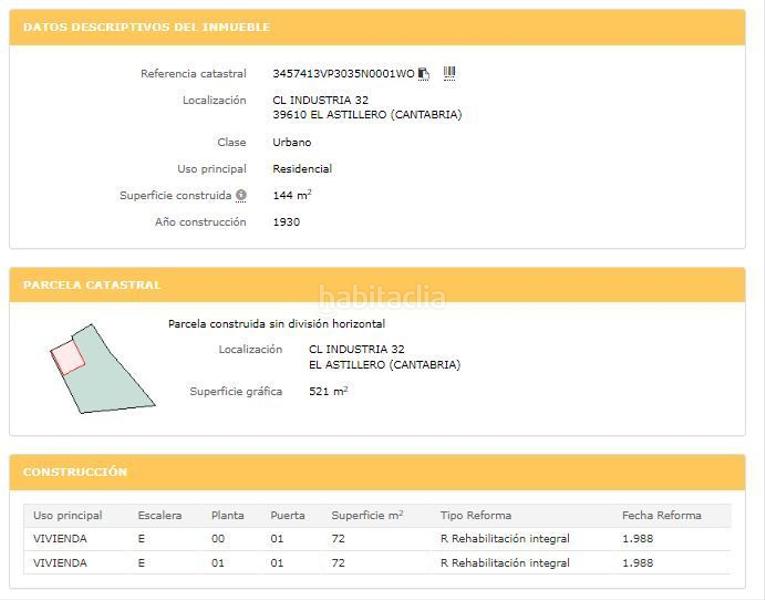Viewport: 765px width, 600px height.
Task: Click the Superficie m² column header
Action: [367, 516]
